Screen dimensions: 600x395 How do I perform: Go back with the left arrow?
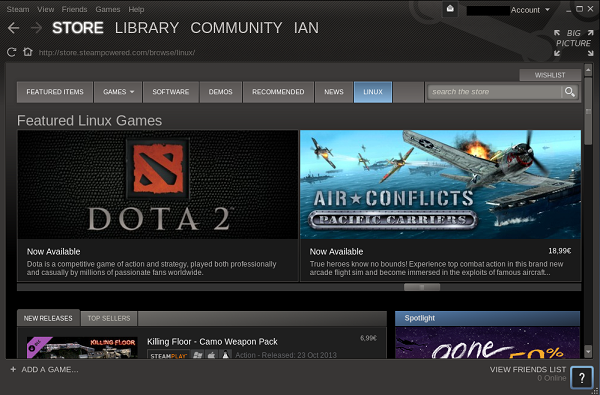13,28
